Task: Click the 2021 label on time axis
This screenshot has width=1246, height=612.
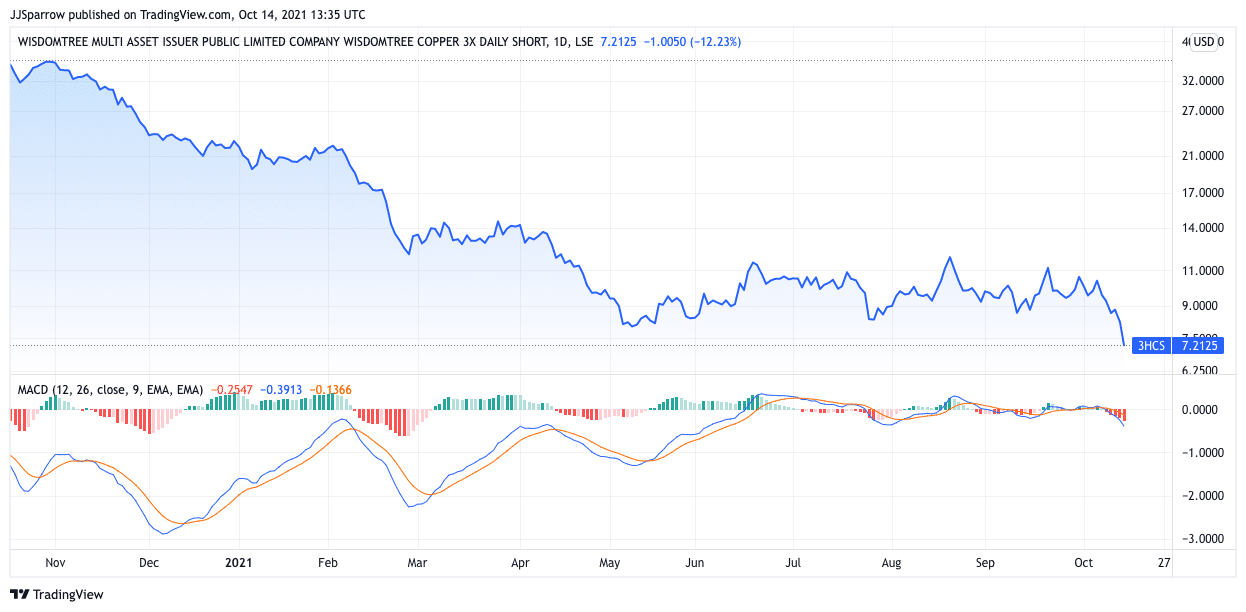Action: 239,563
